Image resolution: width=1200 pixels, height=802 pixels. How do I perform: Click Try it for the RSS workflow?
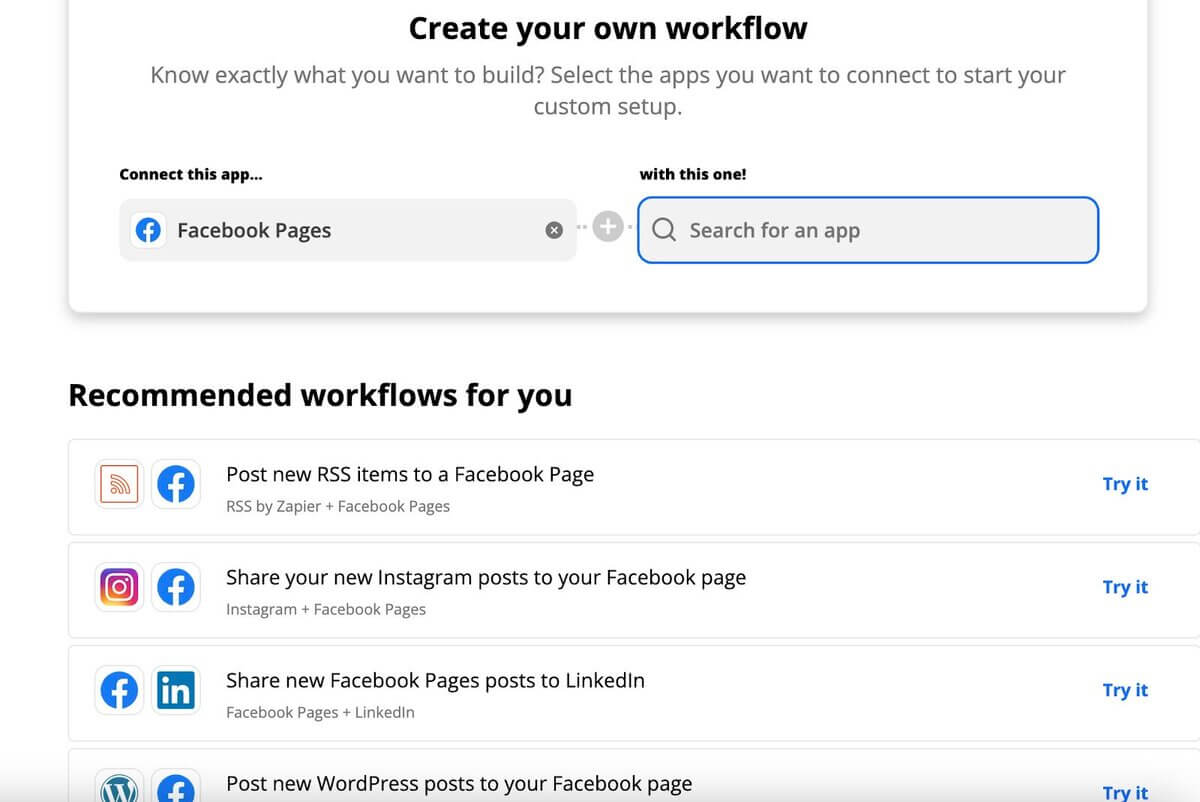(1124, 484)
